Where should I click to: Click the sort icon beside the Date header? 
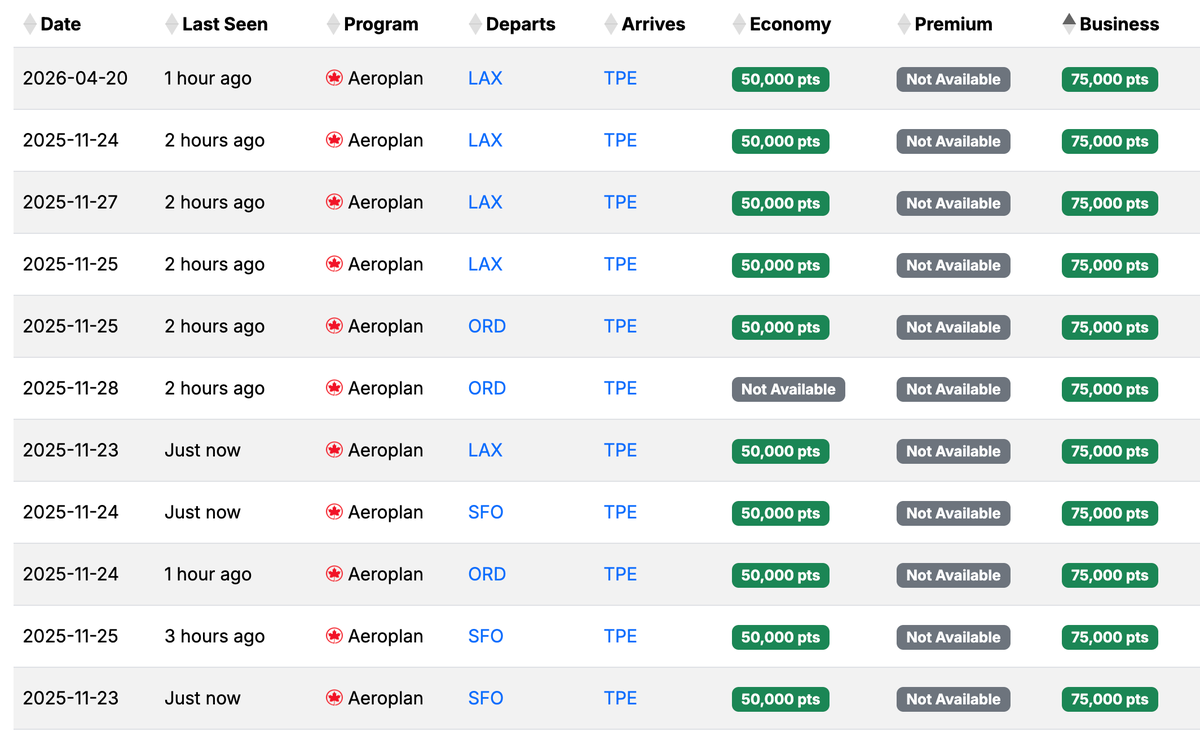point(31,23)
